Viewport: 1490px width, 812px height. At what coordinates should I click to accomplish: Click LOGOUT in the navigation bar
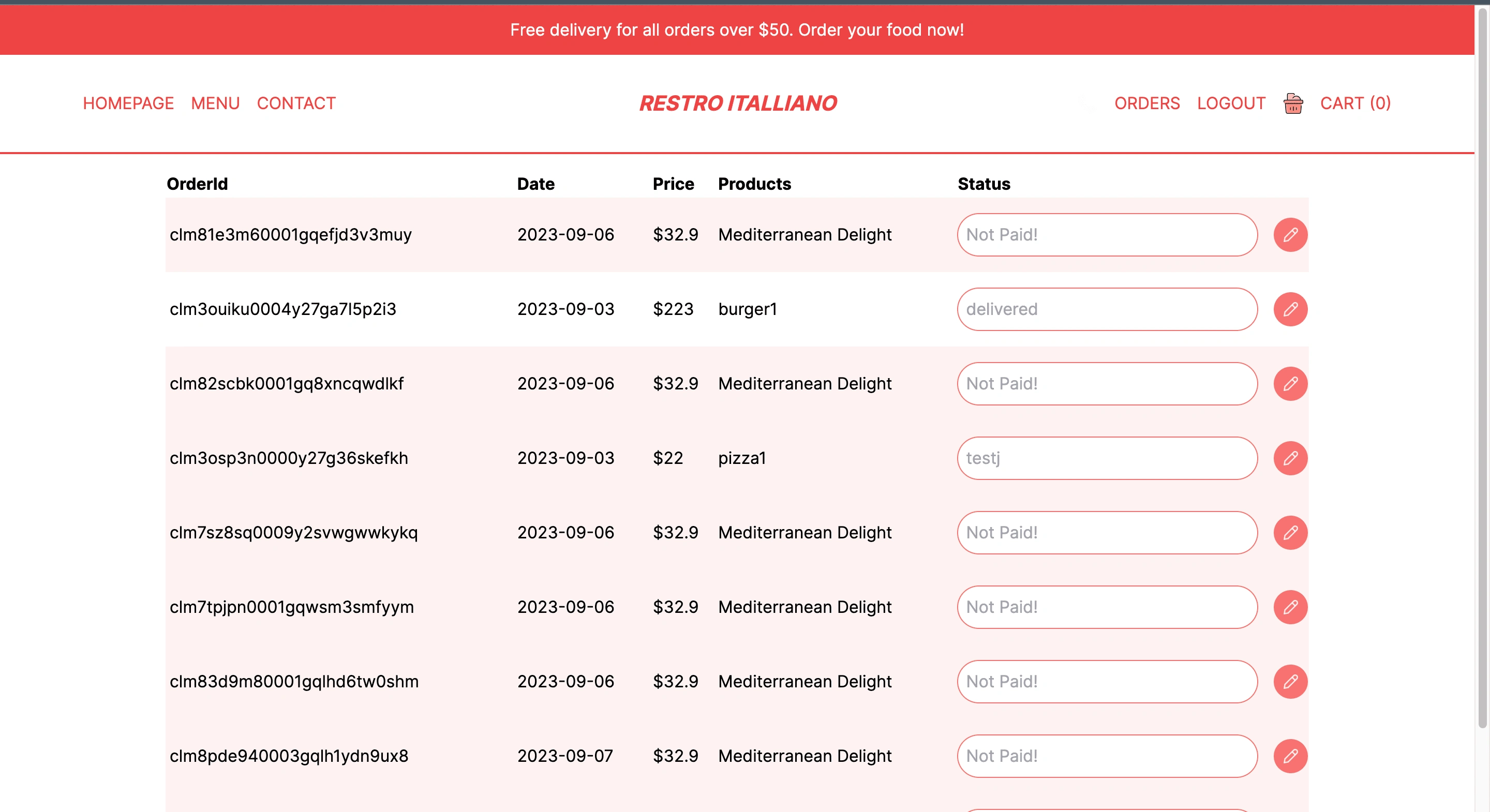coord(1231,103)
